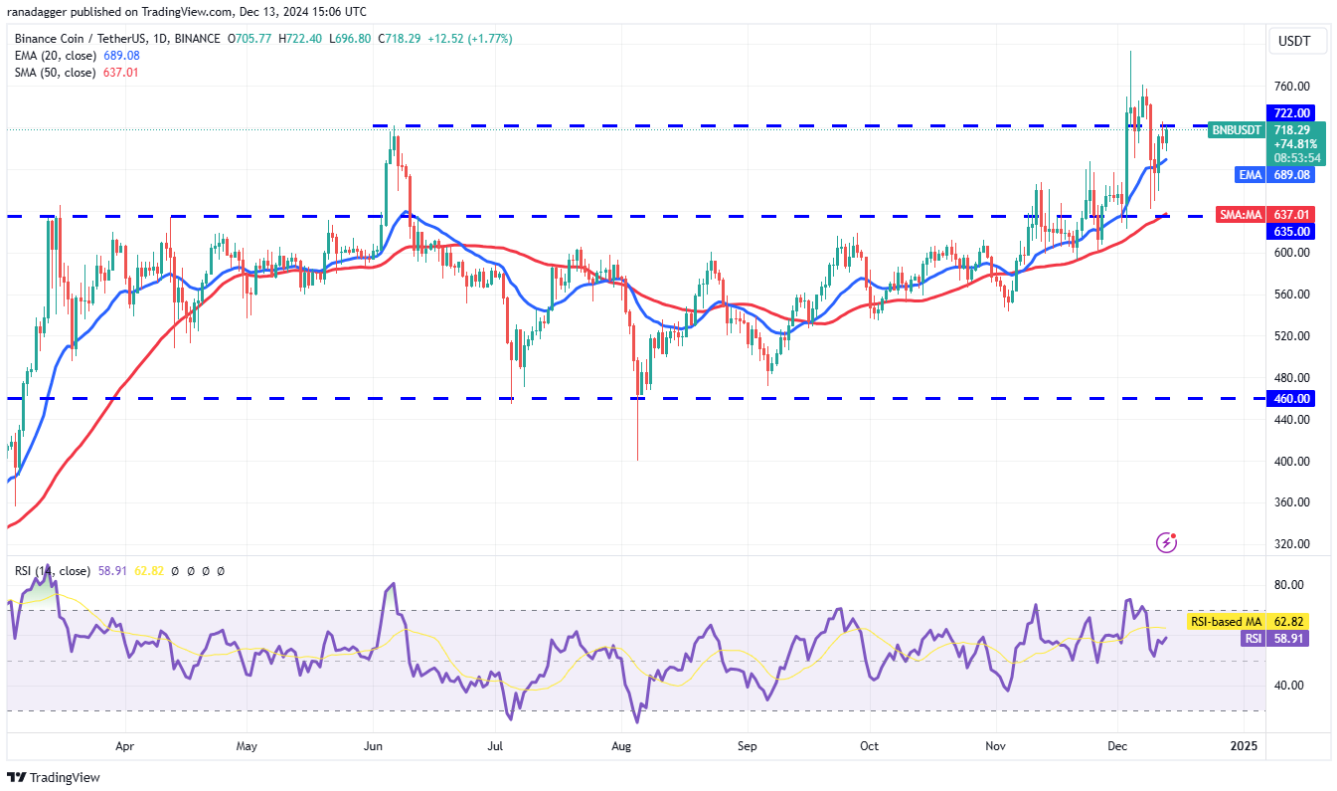Click the purple lightning event icon
This screenshot has height=791, width=1337.
coord(1166,542)
